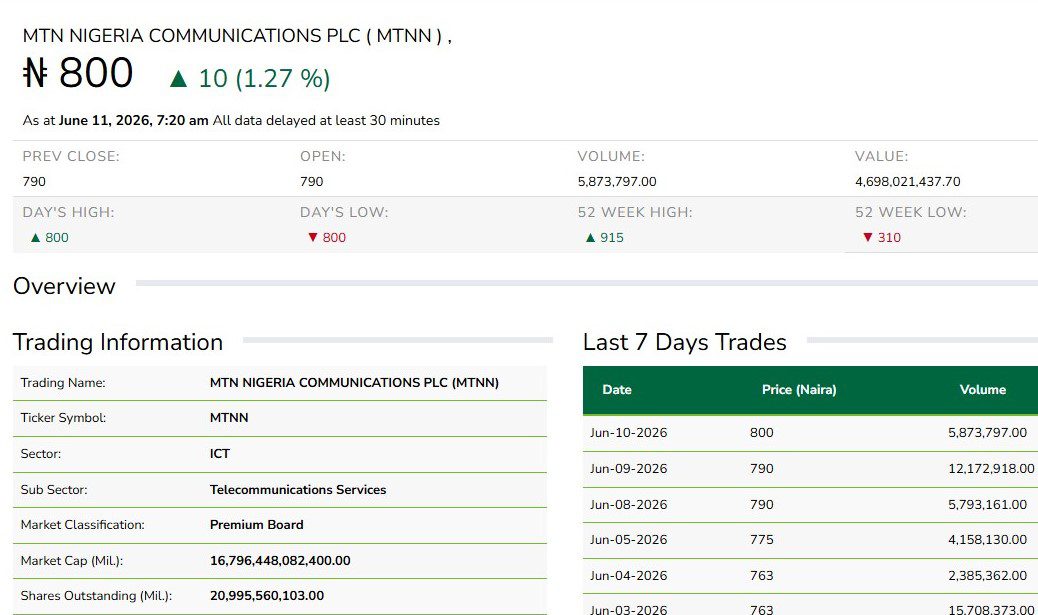Click the 52 WEEK LOW label

tap(910, 213)
